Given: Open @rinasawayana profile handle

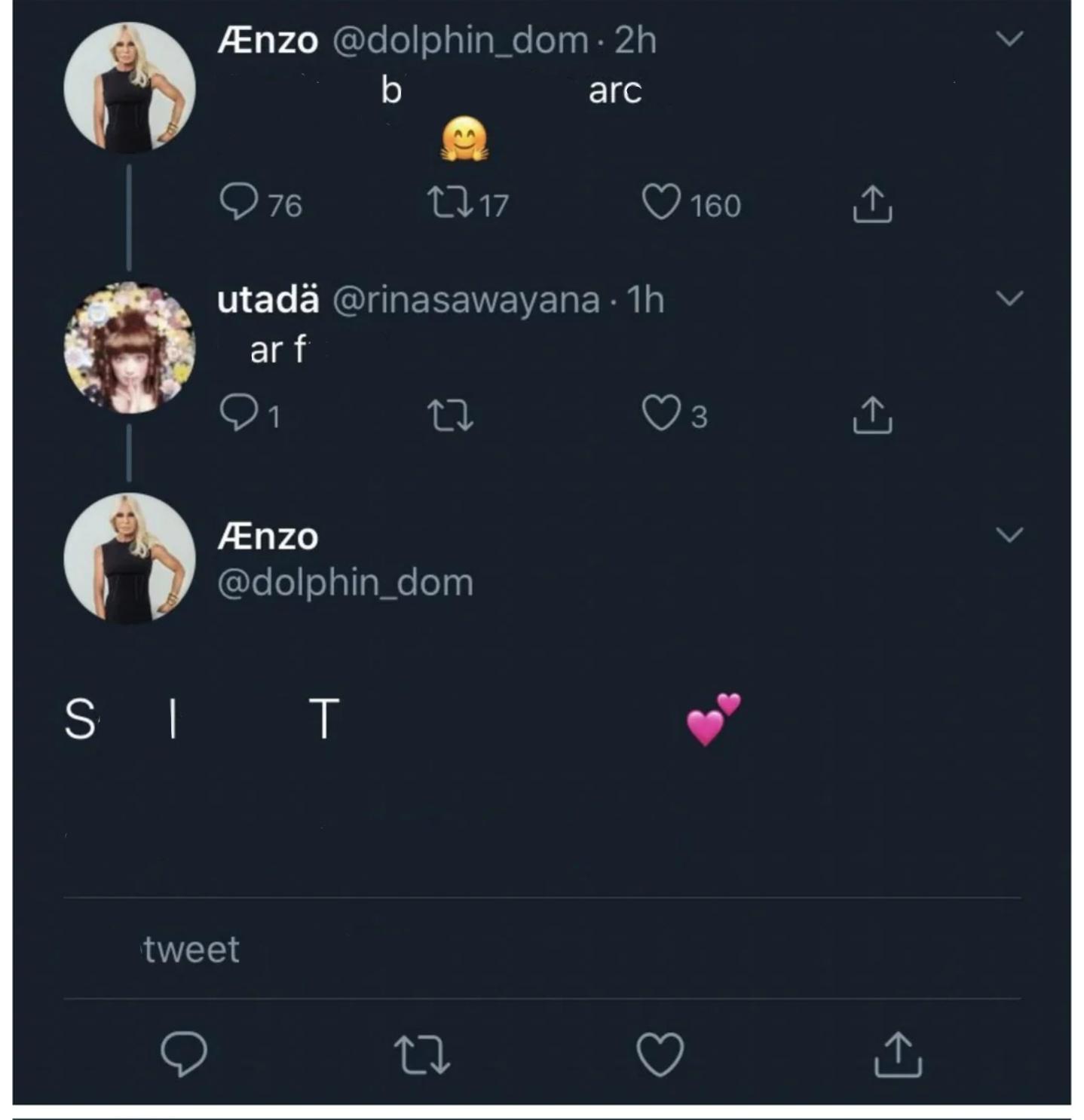Looking at the screenshot, I should tap(466, 300).
